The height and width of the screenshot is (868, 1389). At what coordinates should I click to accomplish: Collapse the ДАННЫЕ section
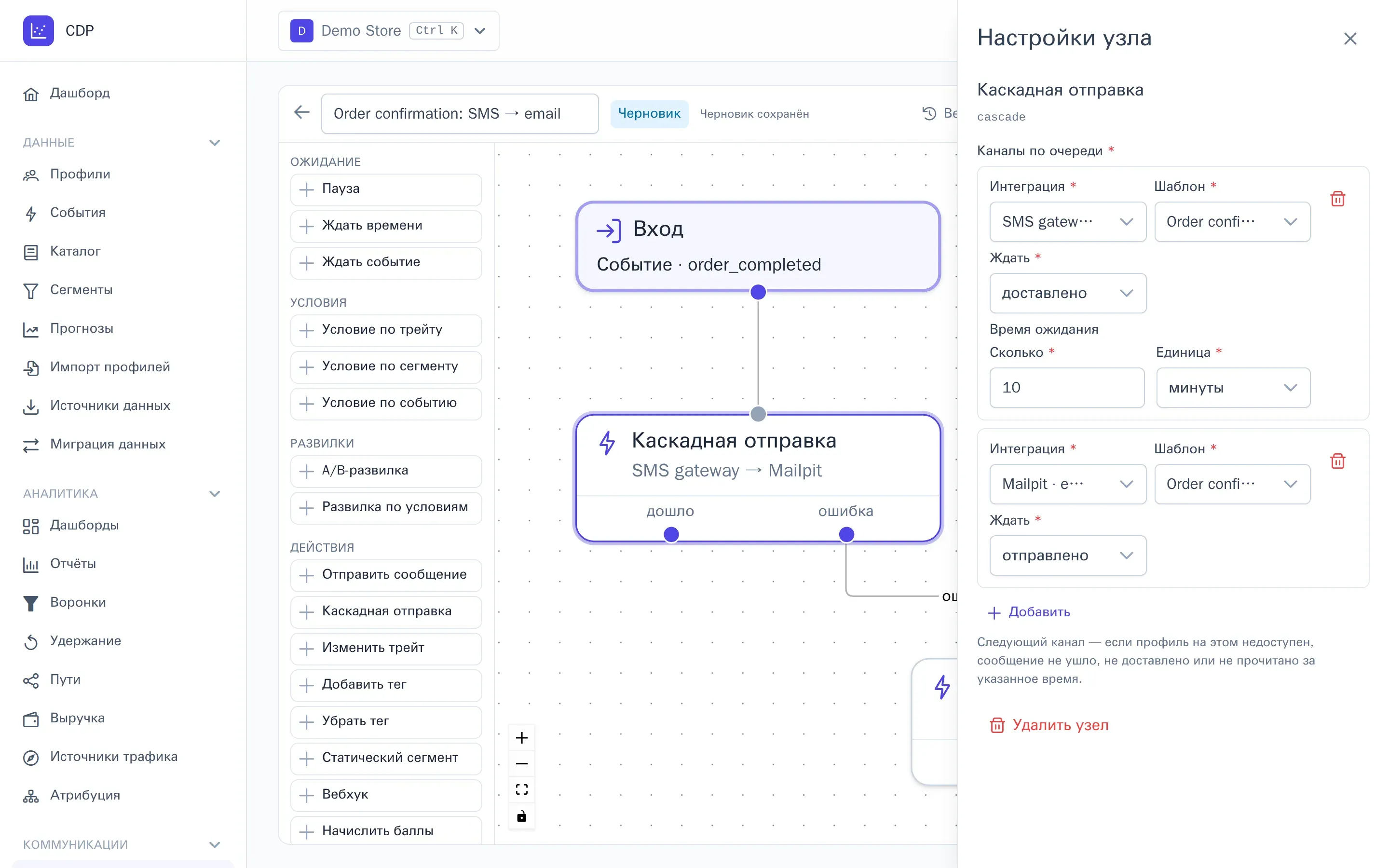pos(215,142)
